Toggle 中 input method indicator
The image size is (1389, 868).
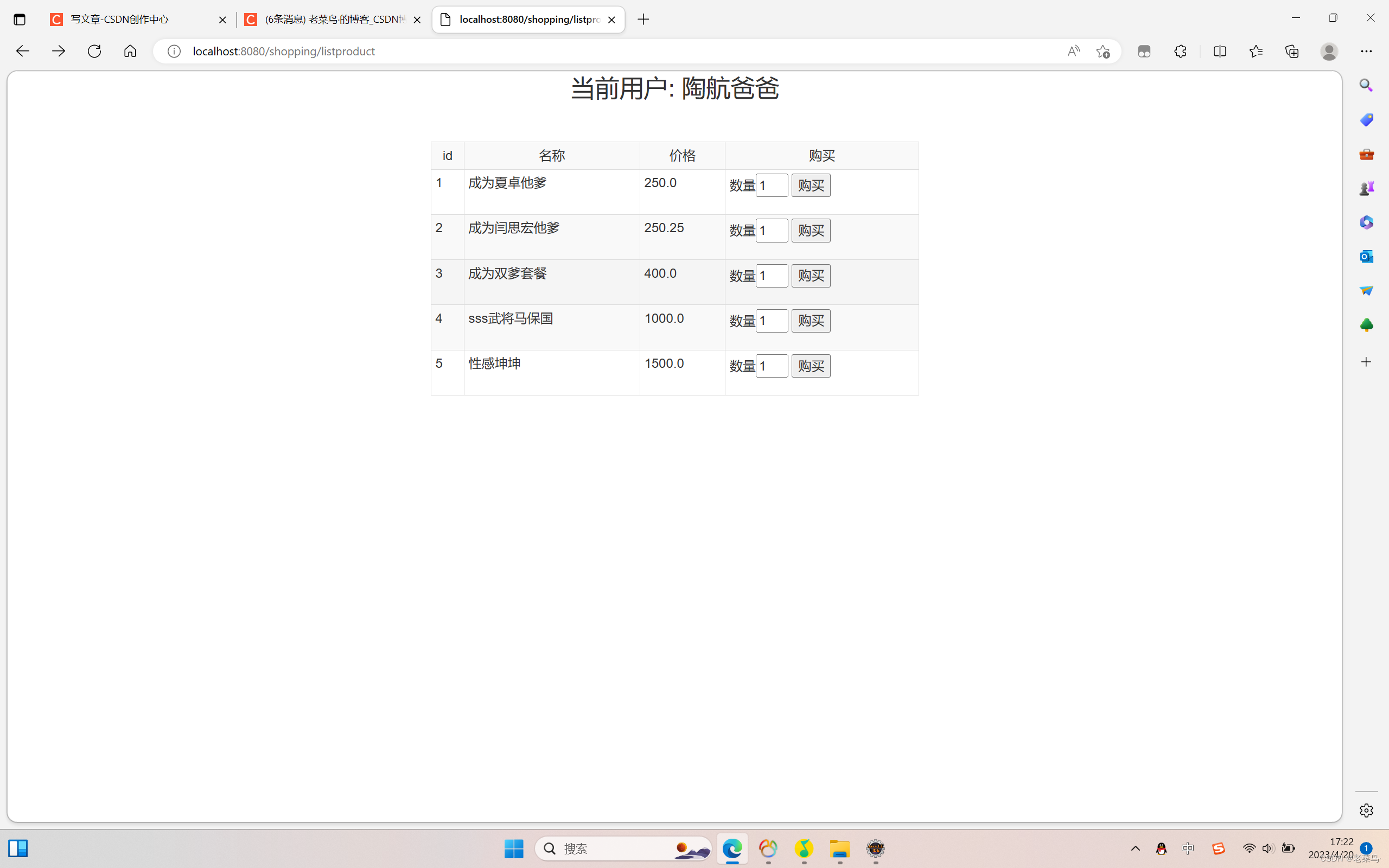1188,848
